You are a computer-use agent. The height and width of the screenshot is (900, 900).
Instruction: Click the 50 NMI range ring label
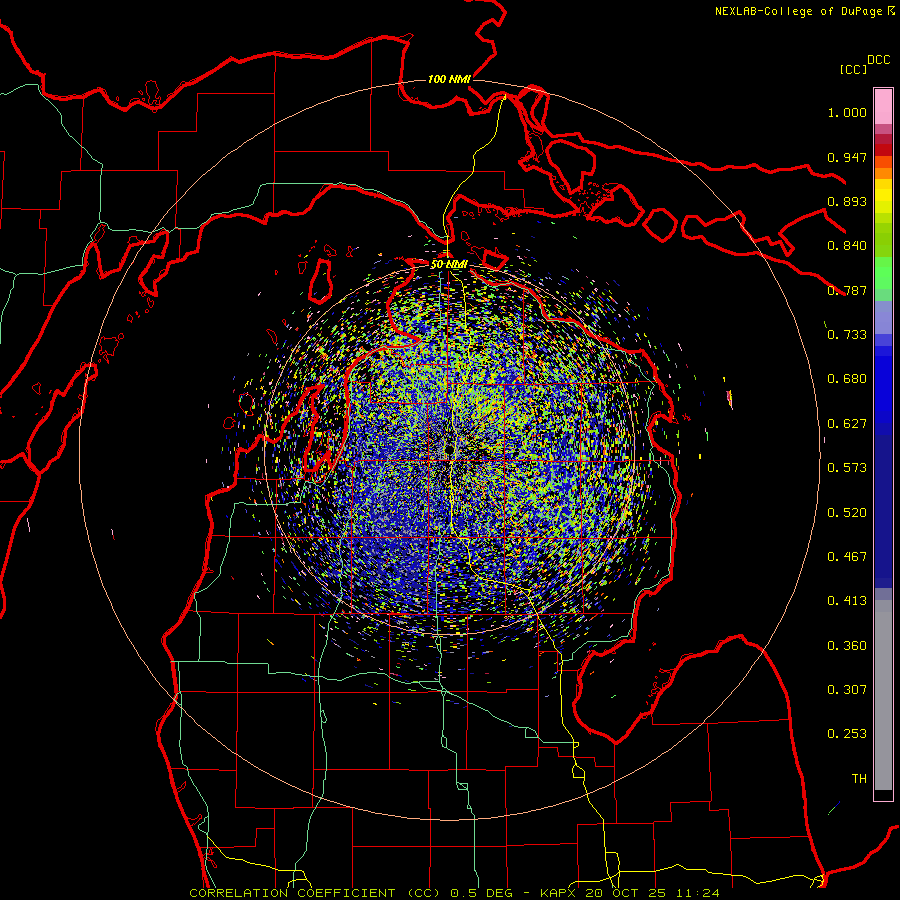(x=449, y=264)
